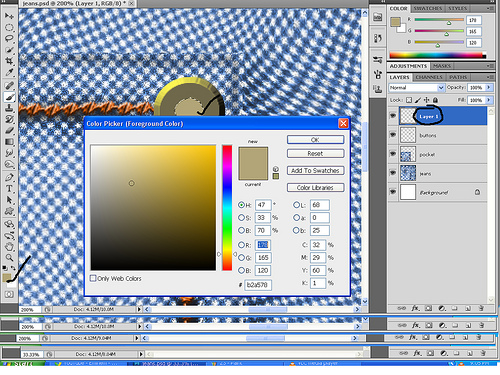Click the Reset button in Color Picker
500x375 pixels.
[315, 154]
